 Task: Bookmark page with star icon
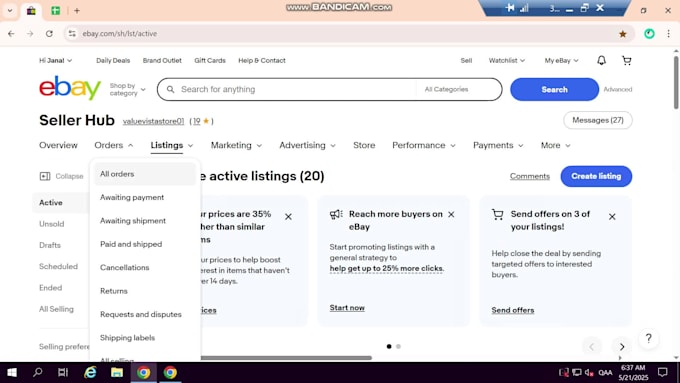623,34
